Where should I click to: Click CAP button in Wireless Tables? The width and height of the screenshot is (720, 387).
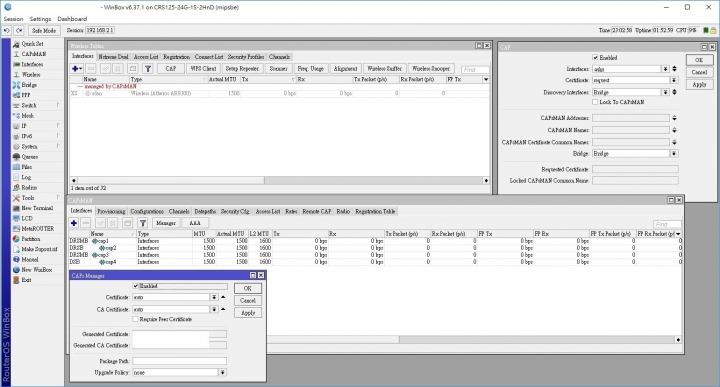pyautogui.click(x=171, y=69)
